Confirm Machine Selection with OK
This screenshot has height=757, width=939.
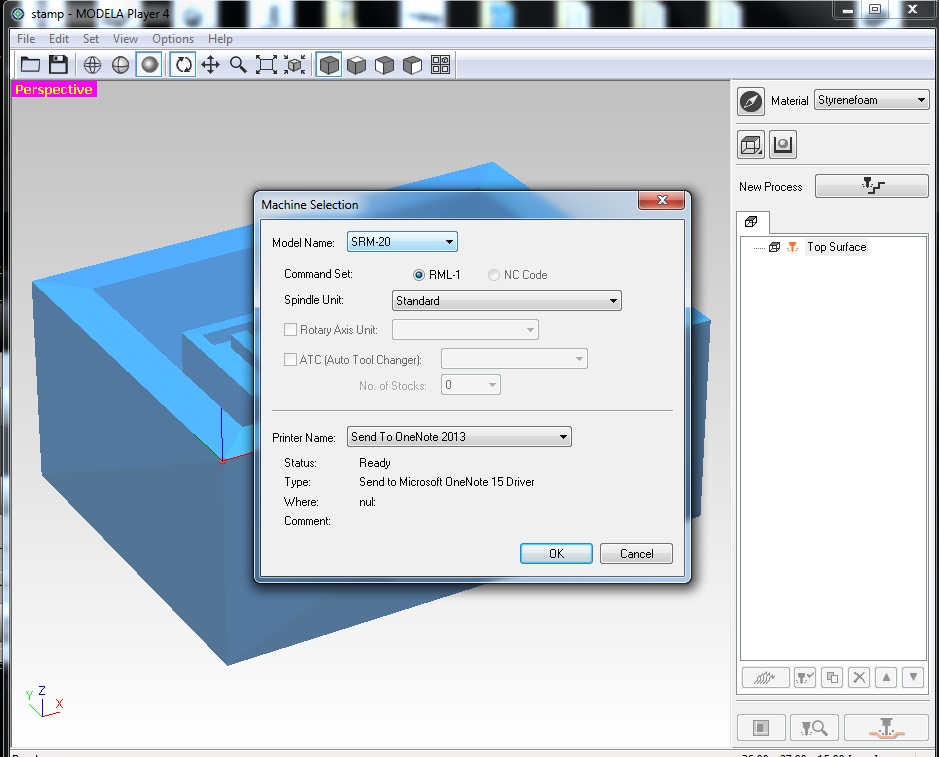tap(556, 553)
